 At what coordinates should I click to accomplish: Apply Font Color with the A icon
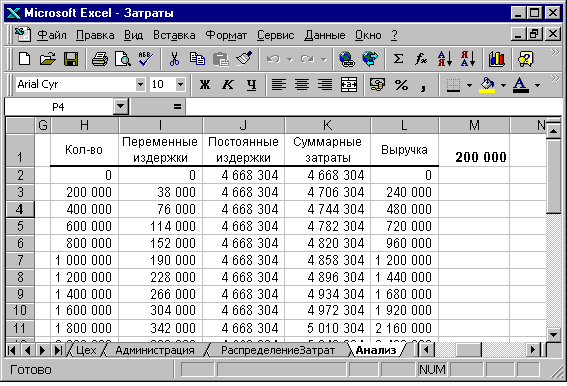(520, 85)
